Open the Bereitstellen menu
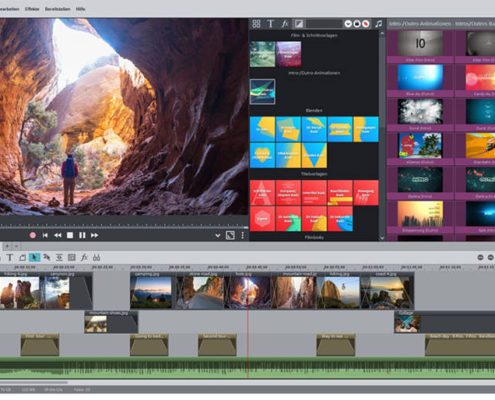Screen dimensions: 495x400 [57, 9]
